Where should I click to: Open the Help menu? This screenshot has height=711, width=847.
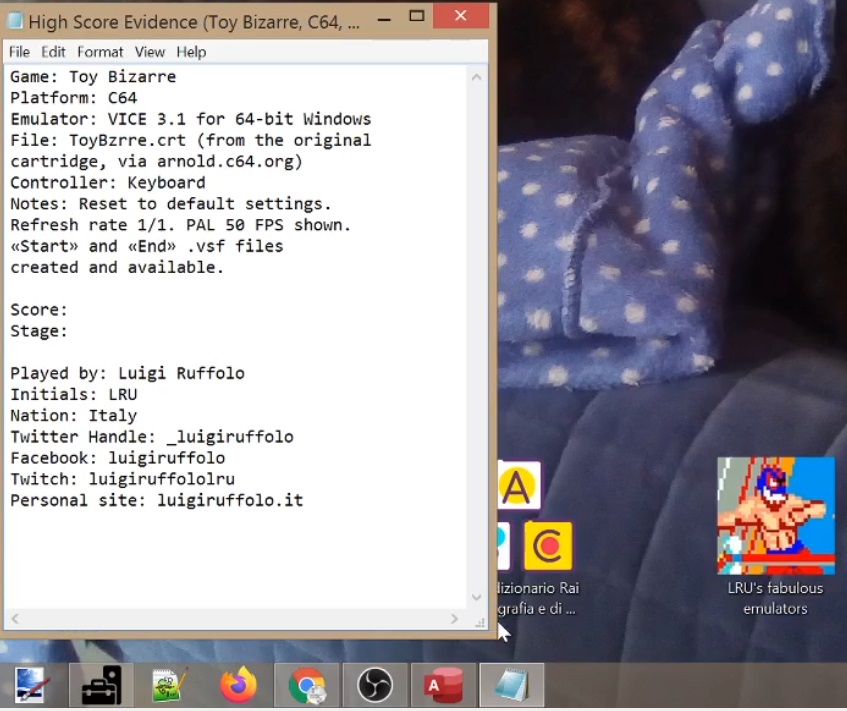click(191, 52)
